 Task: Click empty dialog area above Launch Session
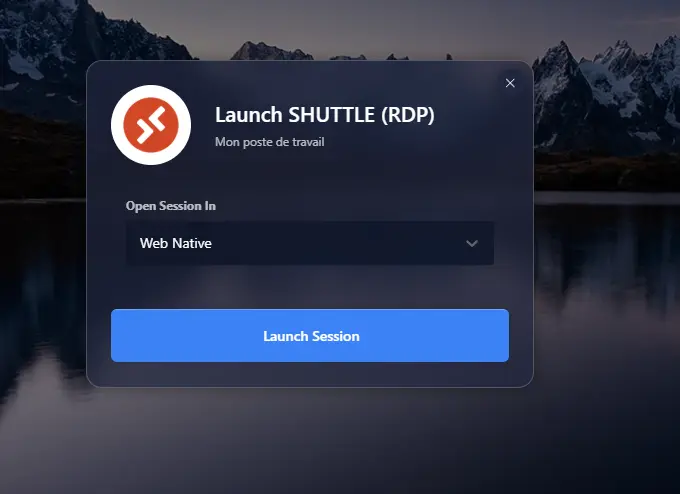tap(310, 288)
